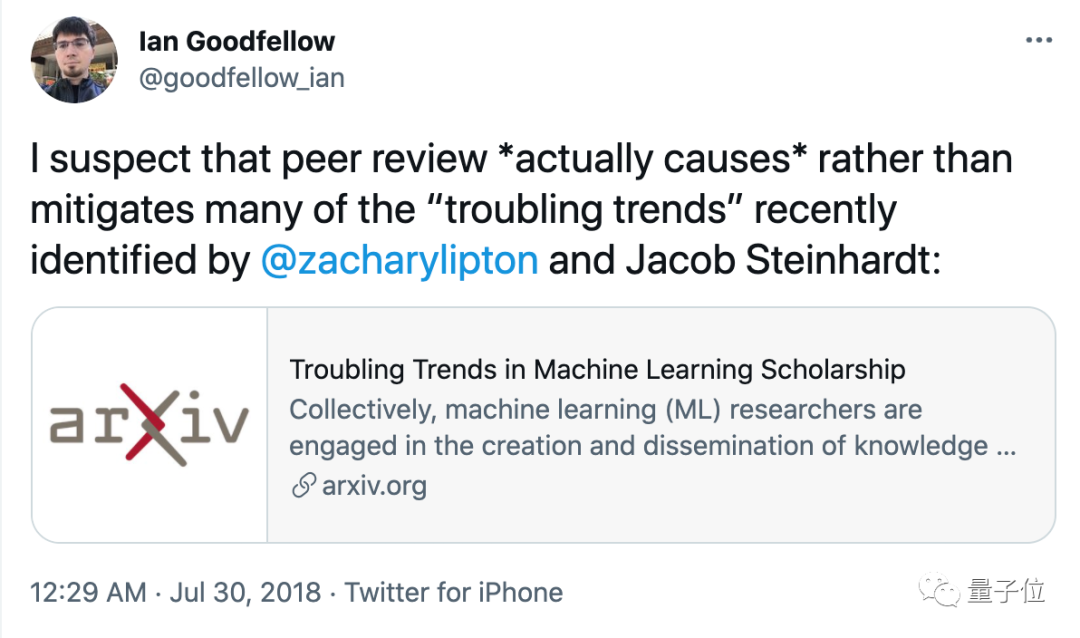Click the 量子位 watermark text
Screen dimensions: 1080x638
[x=1006, y=590]
